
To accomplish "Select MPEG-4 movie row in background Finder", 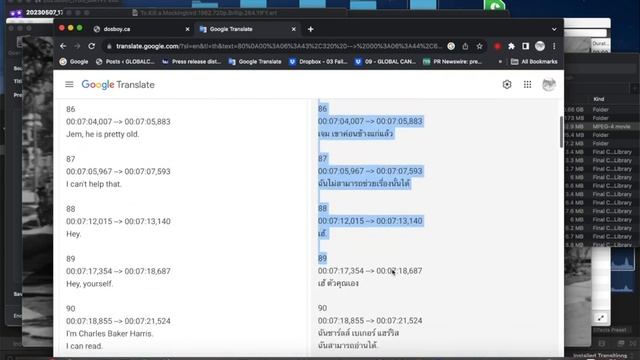I will 602,127.
